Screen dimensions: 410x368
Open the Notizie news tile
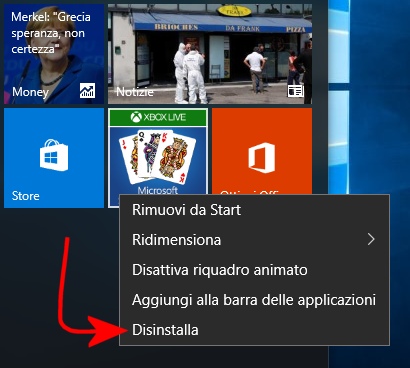[210, 54]
